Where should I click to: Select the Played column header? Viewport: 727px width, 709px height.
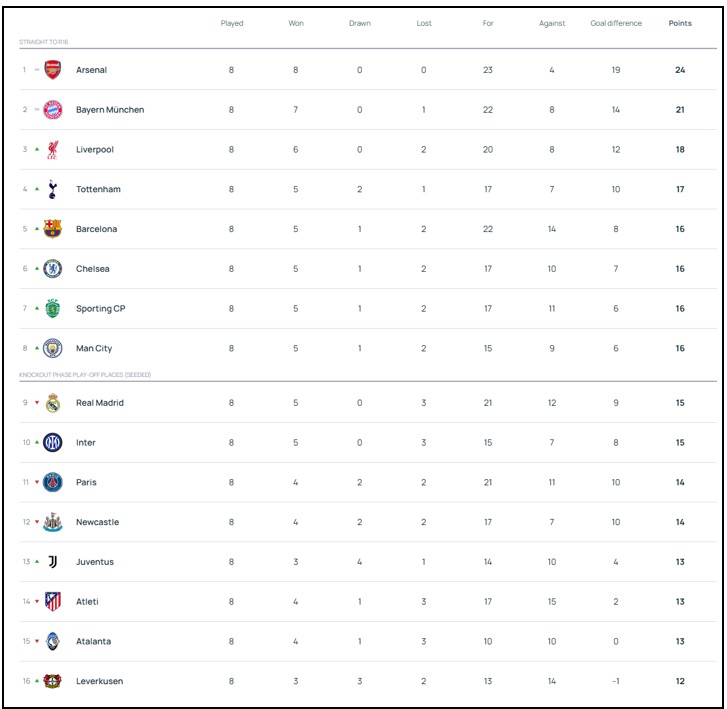click(x=232, y=23)
